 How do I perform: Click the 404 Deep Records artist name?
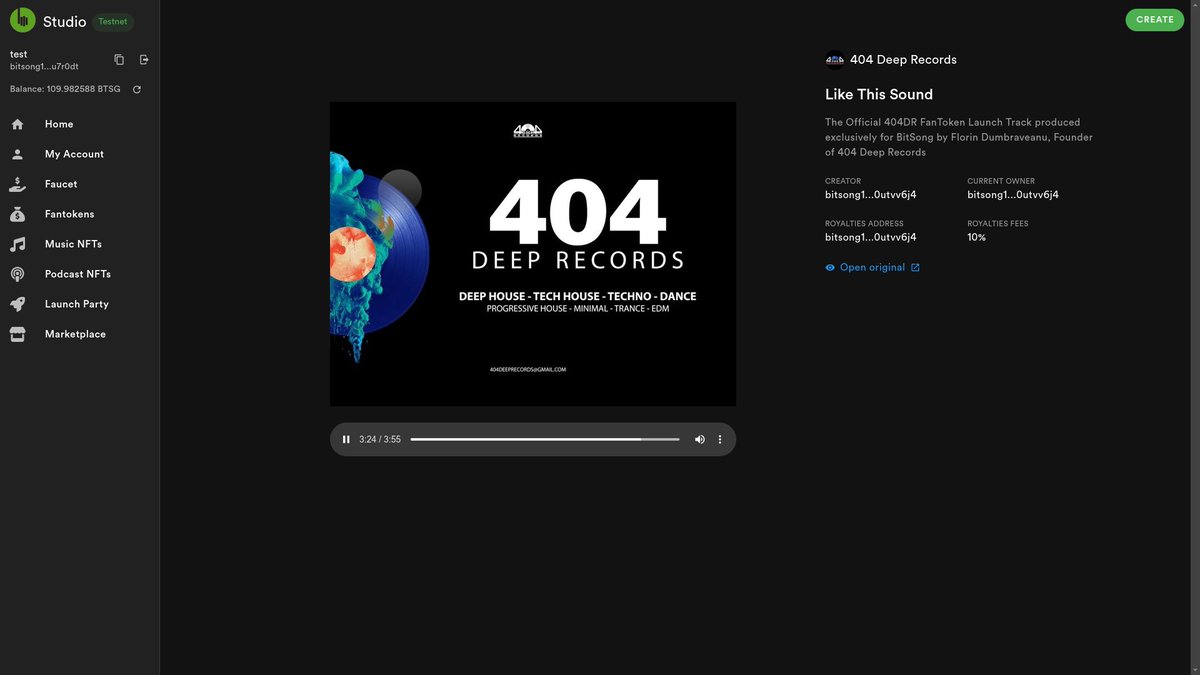(903, 60)
